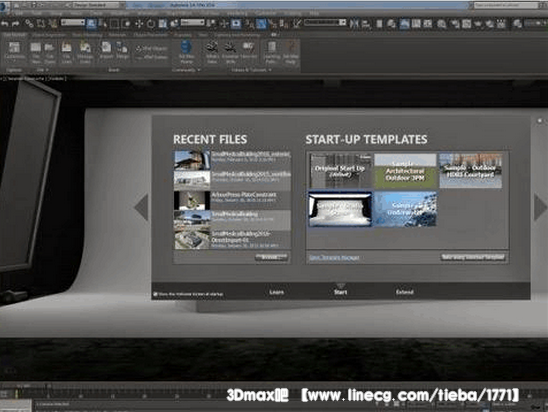Viewport: 548px width, 412px height.
Task: Select Sample Outdoor HDRI Courtyard template
Action: pos(470,171)
